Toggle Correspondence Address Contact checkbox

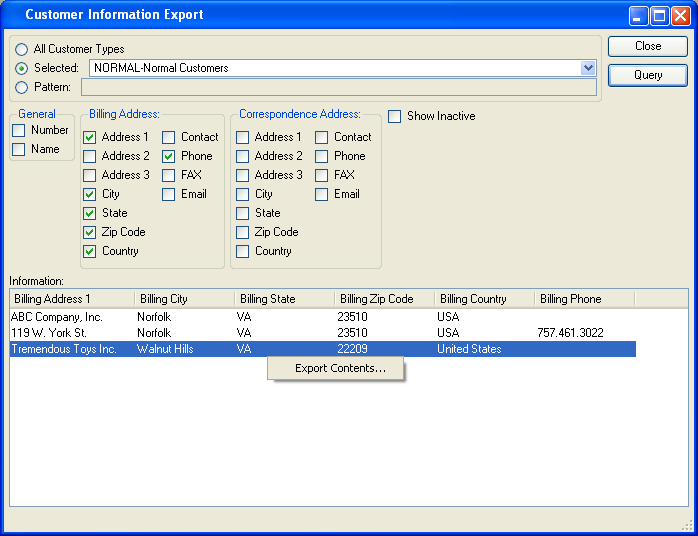322,137
